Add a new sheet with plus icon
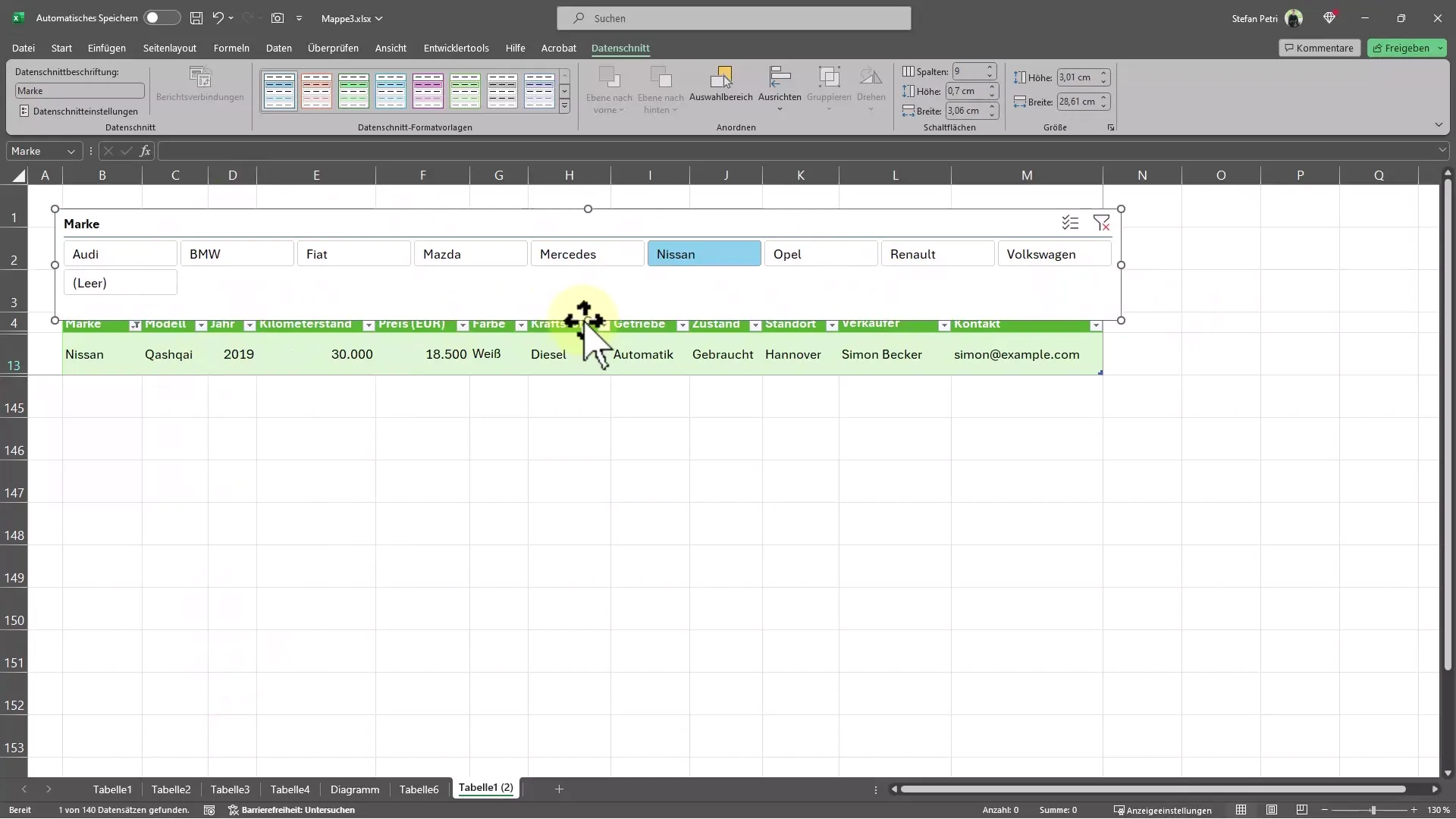Image resolution: width=1456 pixels, height=819 pixels. point(559,789)
